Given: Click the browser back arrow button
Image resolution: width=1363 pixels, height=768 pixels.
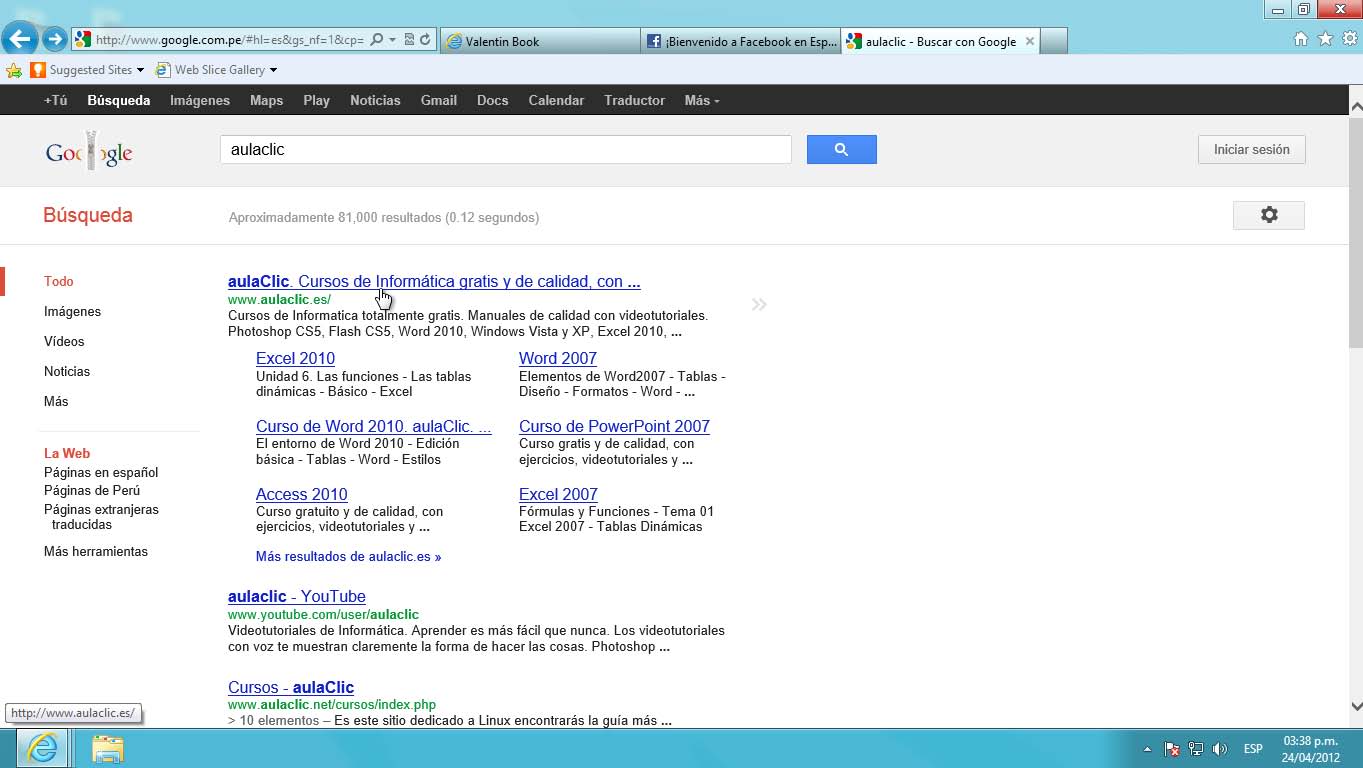Looking at the screenshot, I should 20,40.
